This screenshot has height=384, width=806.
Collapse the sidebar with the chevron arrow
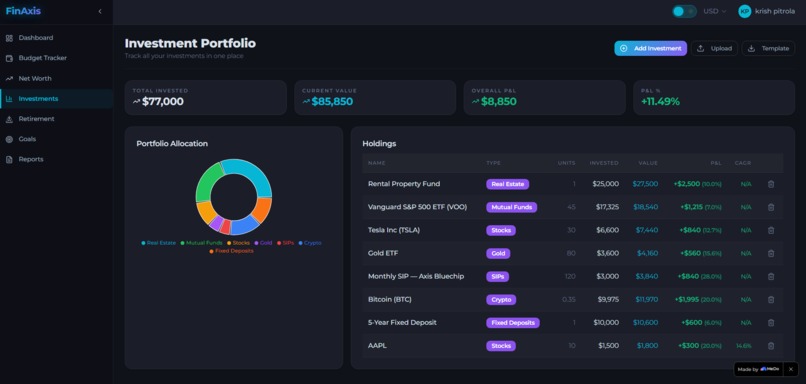click(x=100, y=11)
